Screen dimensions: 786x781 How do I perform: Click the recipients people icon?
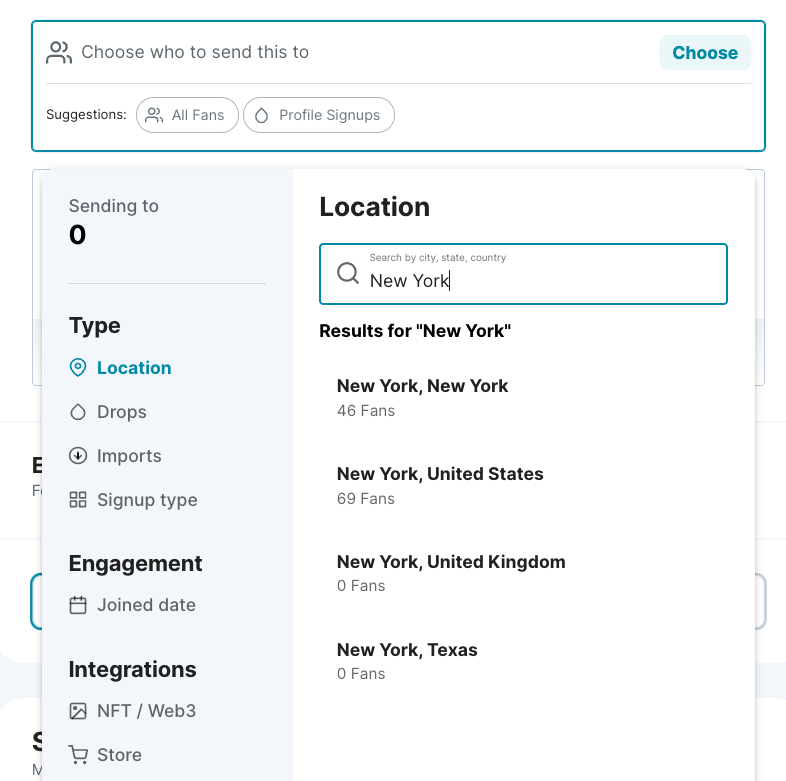pos(60,53)
